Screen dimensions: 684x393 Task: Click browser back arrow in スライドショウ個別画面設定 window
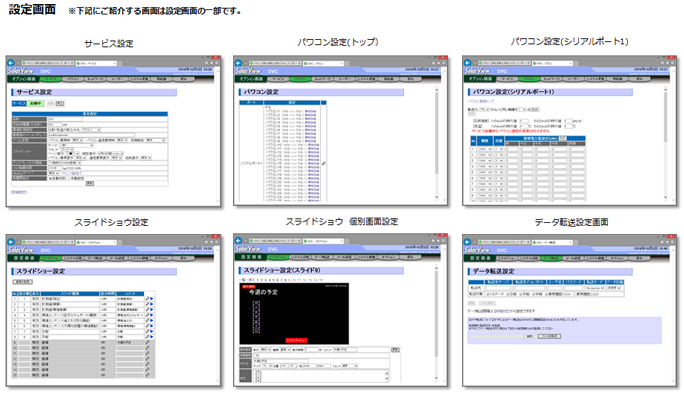tap(238, 241)
